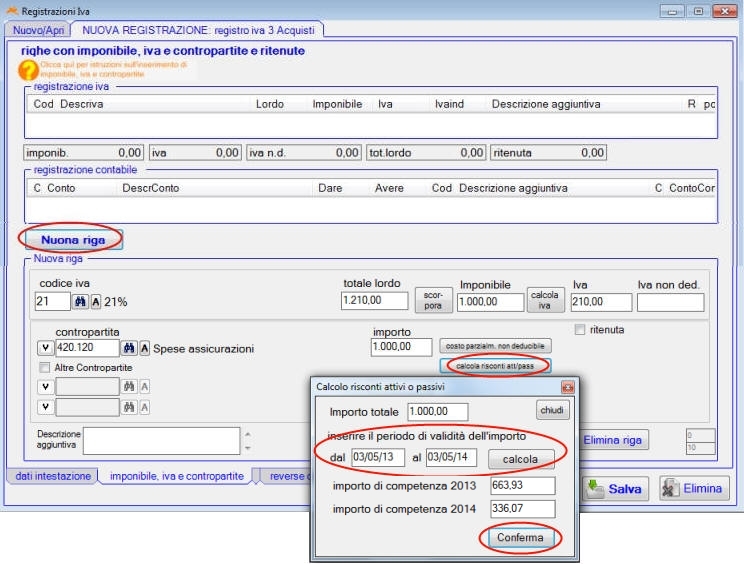Confirm with the Conferma button
The height and width of the screenshot is (564, 744).
(x=520, y=537)
